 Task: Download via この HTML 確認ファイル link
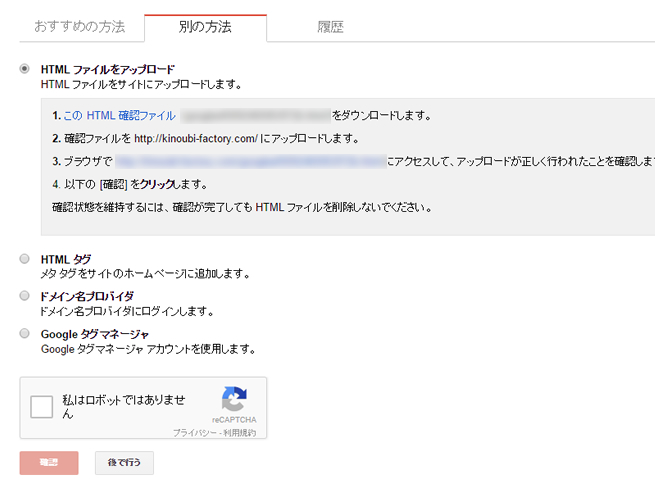pos(119,115)
